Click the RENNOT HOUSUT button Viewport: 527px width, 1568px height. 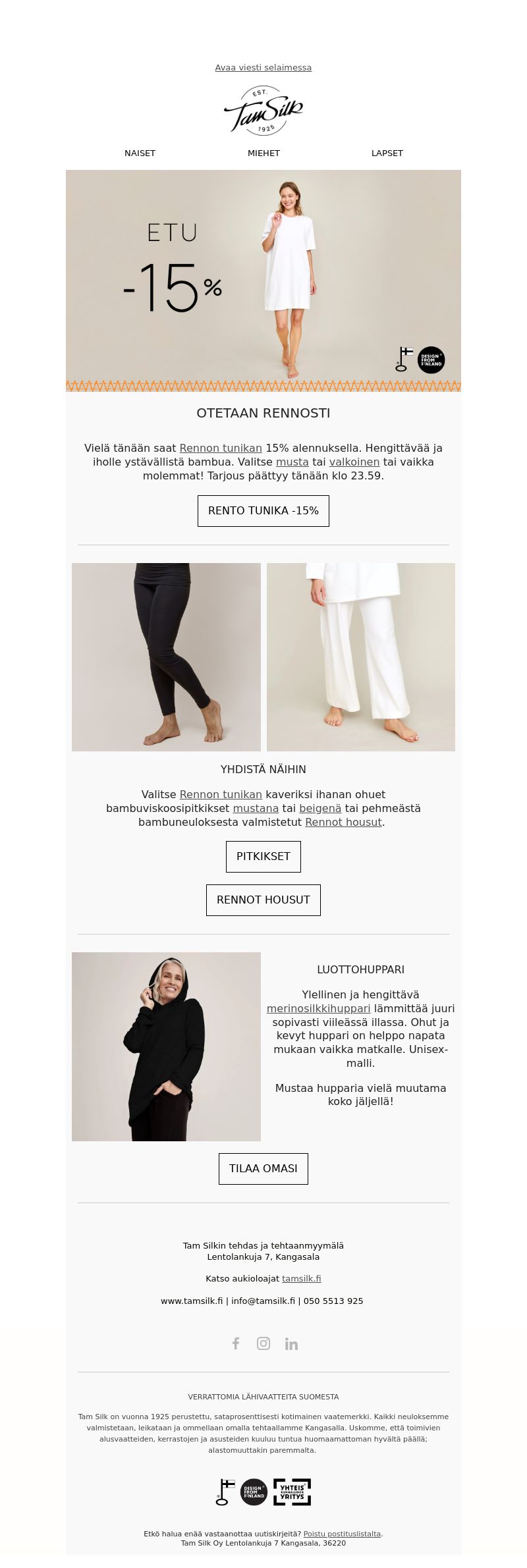[263, 900]
